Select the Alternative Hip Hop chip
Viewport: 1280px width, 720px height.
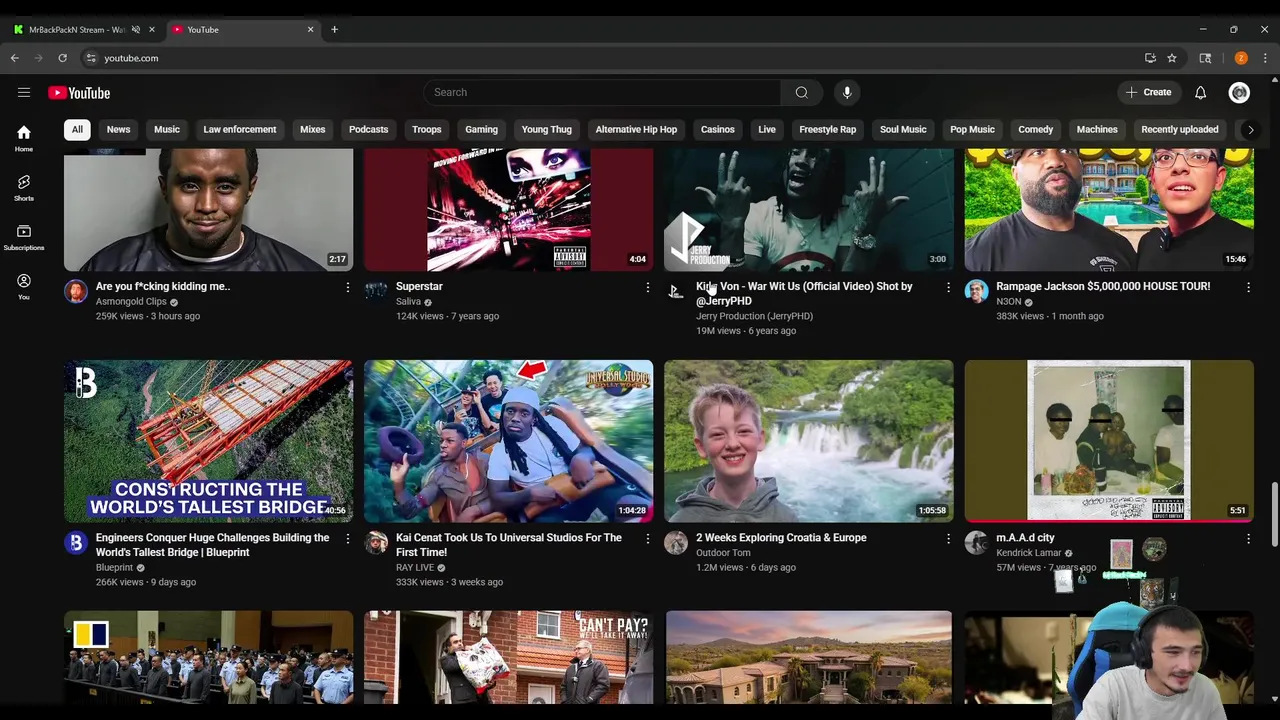click(636, 129)
